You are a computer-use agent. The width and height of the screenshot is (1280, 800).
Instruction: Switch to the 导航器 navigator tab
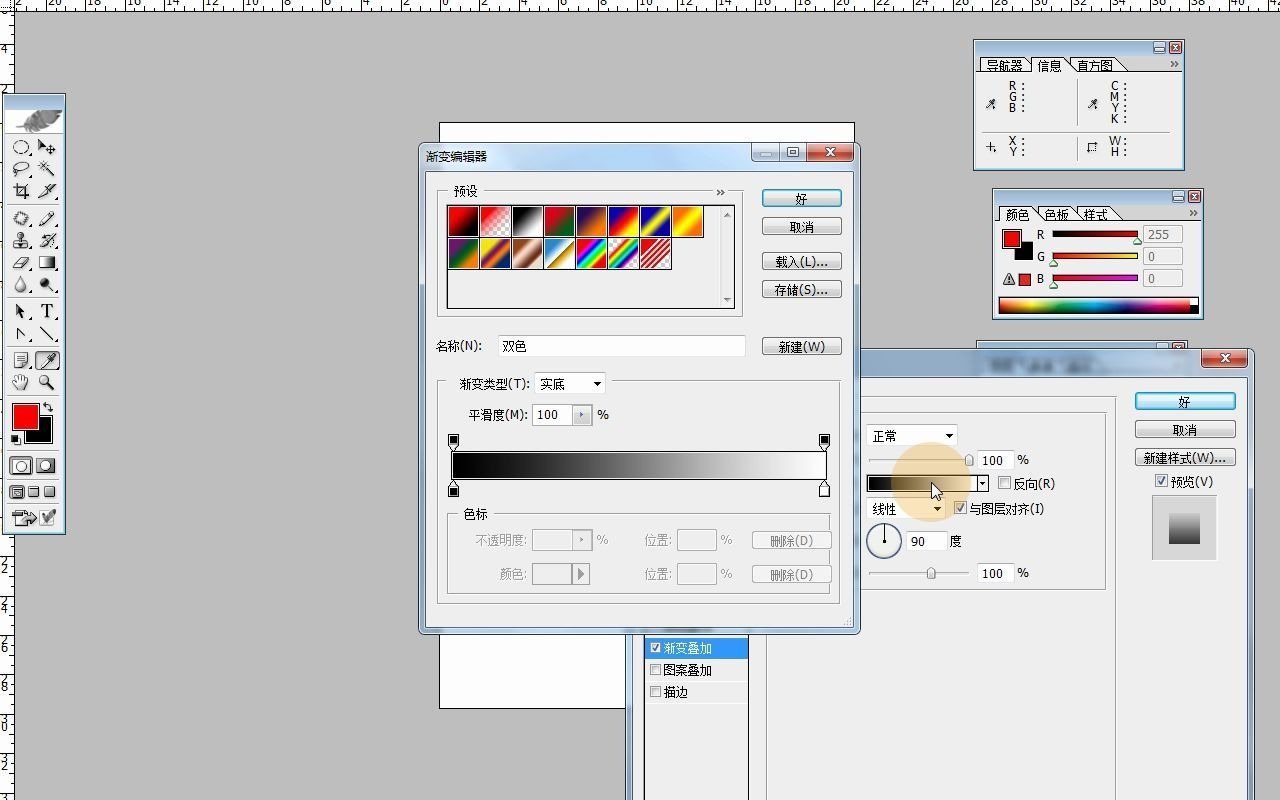tap(1004, 66)
